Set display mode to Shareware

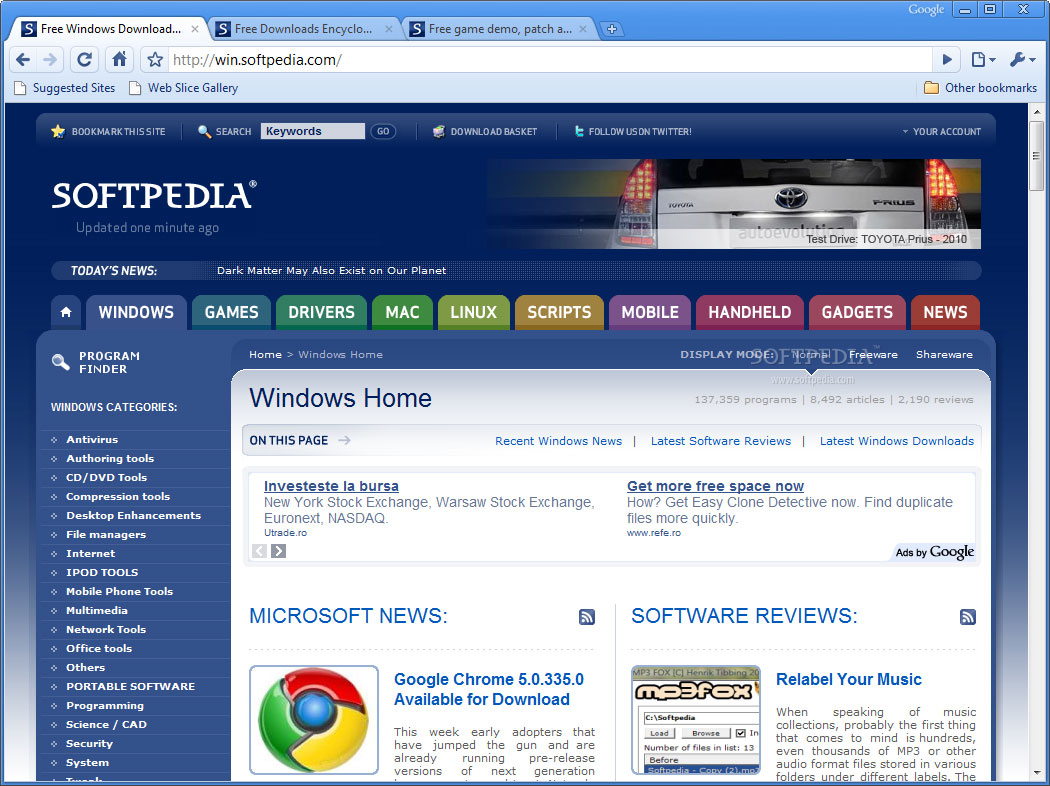click(944, 354)
